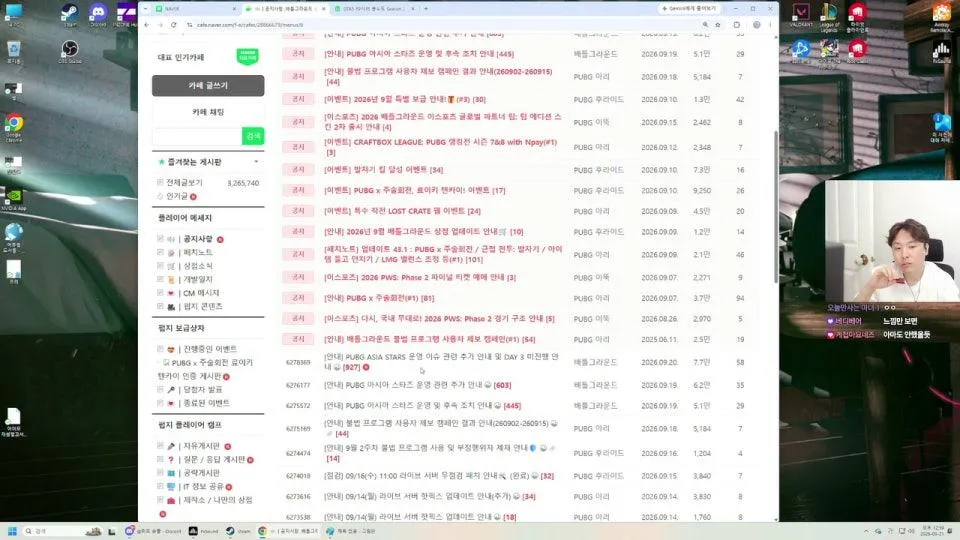The image size is (960, 540).
Task: Select the Google Chrome desktop icon
Action: pos(13,127)
